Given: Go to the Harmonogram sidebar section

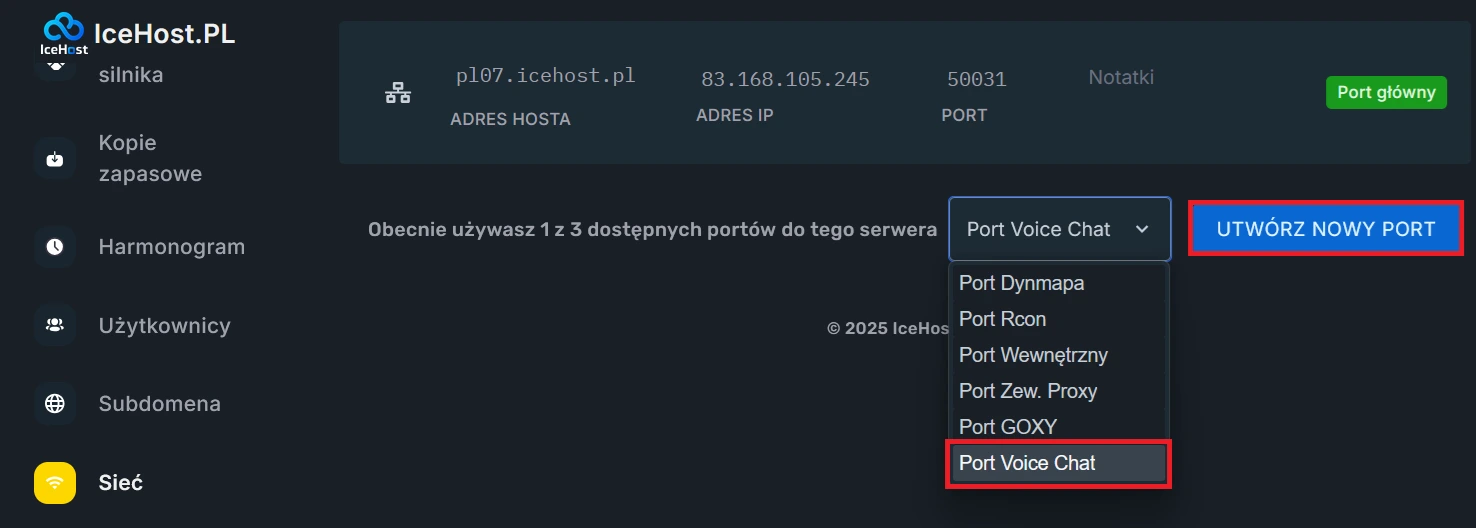Looking at the screenshot, I should tap(171, 247).
